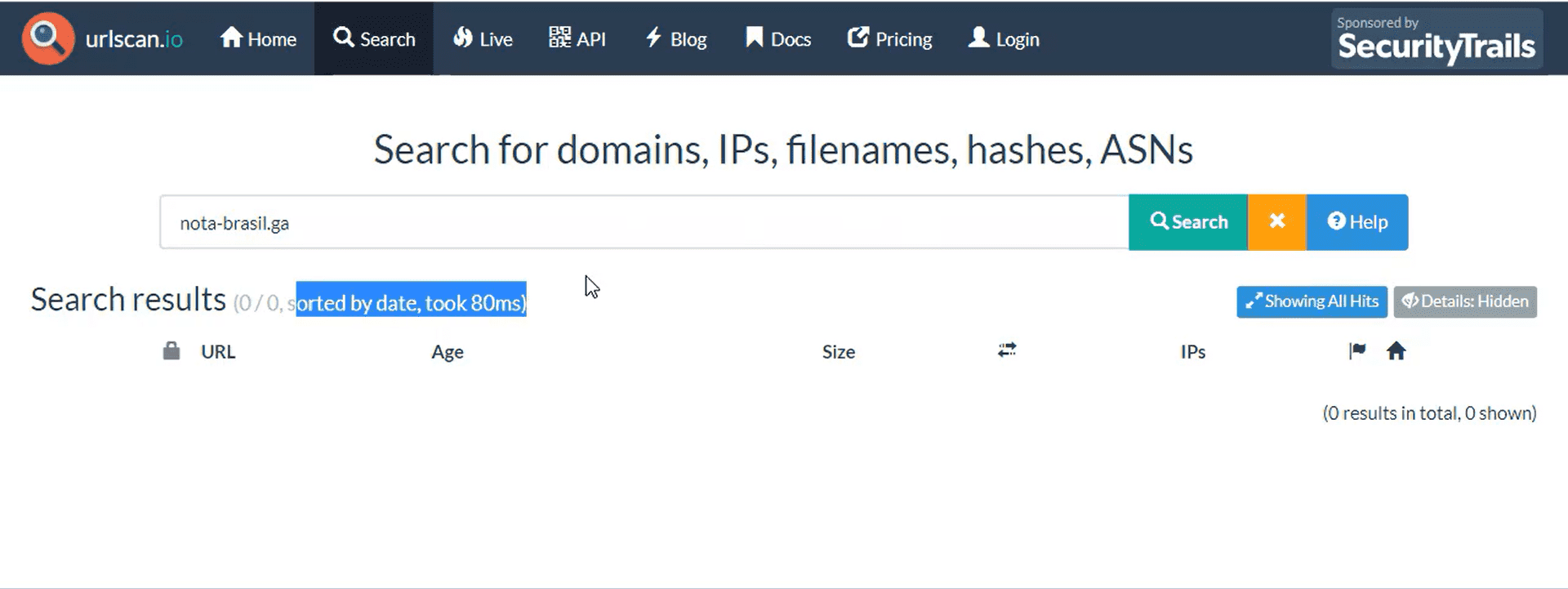Open the Pricing page

(889, 39)
